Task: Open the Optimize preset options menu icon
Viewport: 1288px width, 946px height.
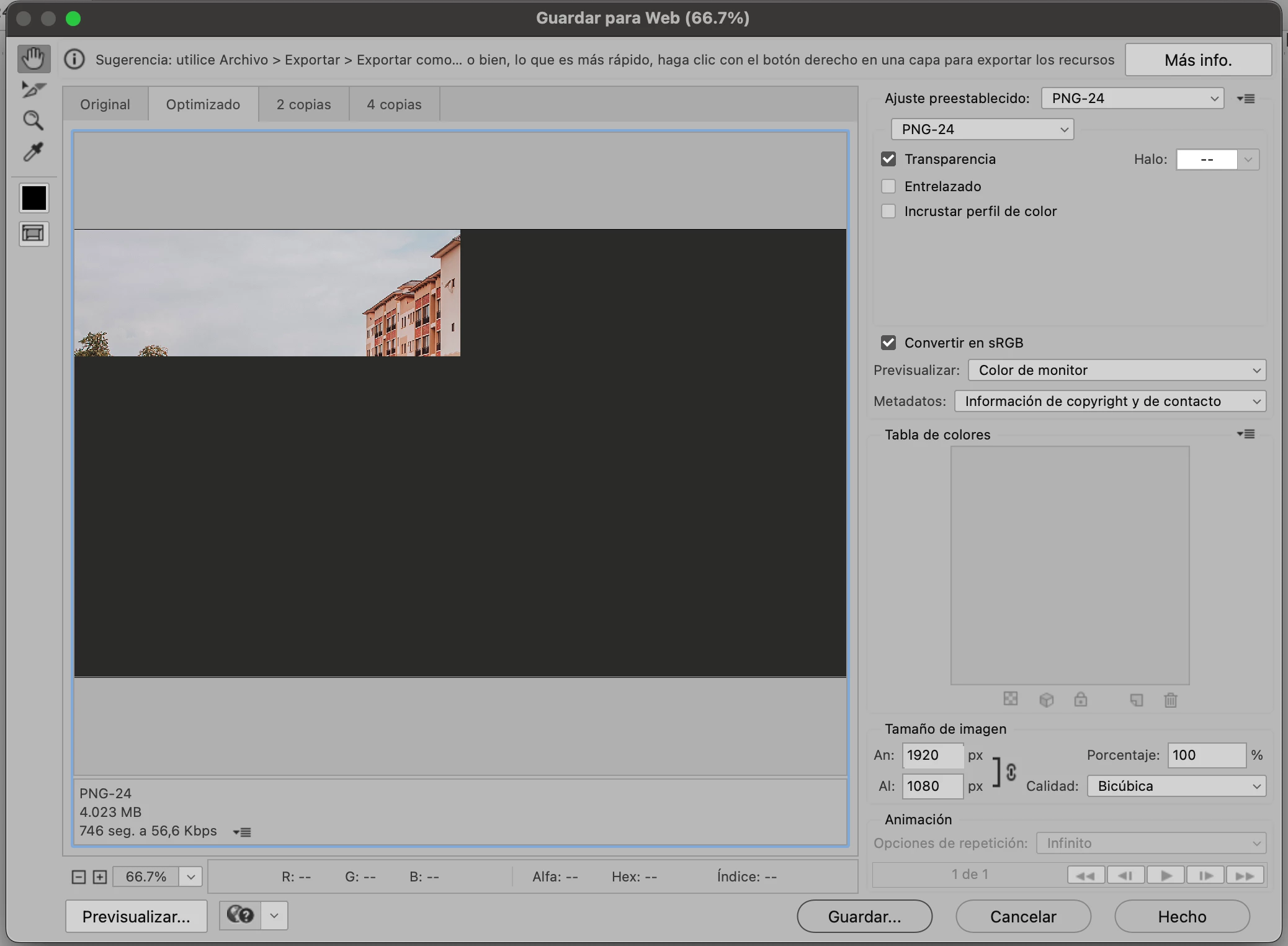Action: click(x=1246, y=99)
